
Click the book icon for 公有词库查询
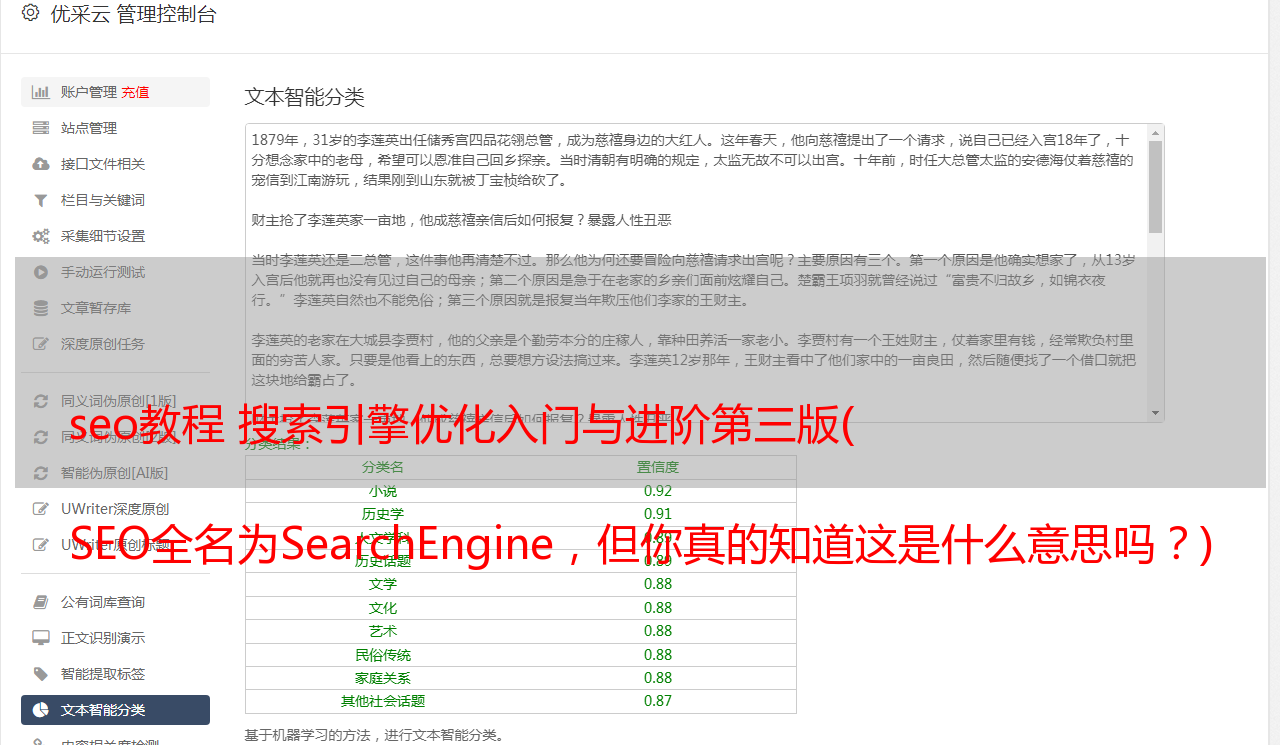[x=41, y=602]
